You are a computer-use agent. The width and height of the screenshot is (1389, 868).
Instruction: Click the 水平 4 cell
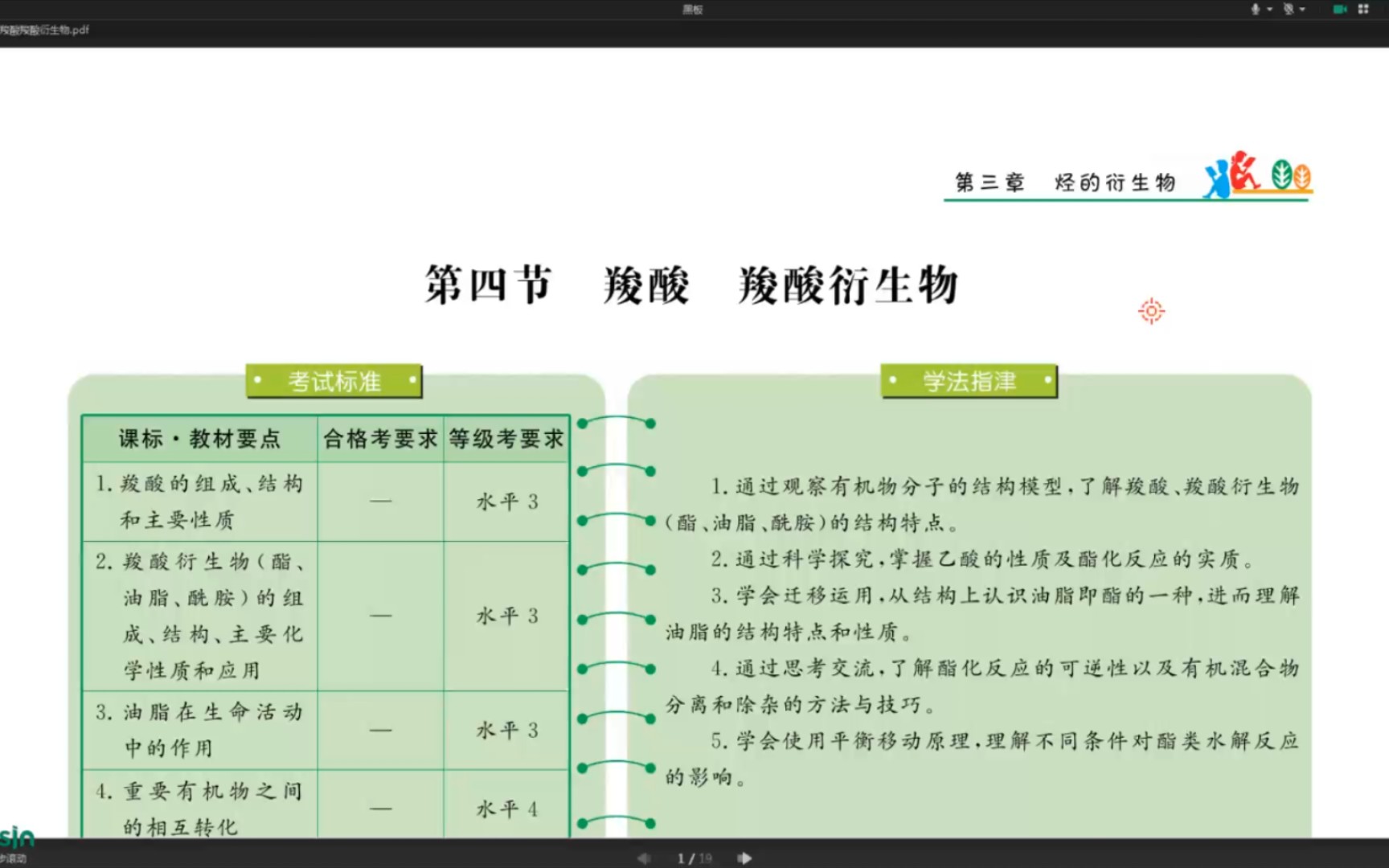coord(507,809)
